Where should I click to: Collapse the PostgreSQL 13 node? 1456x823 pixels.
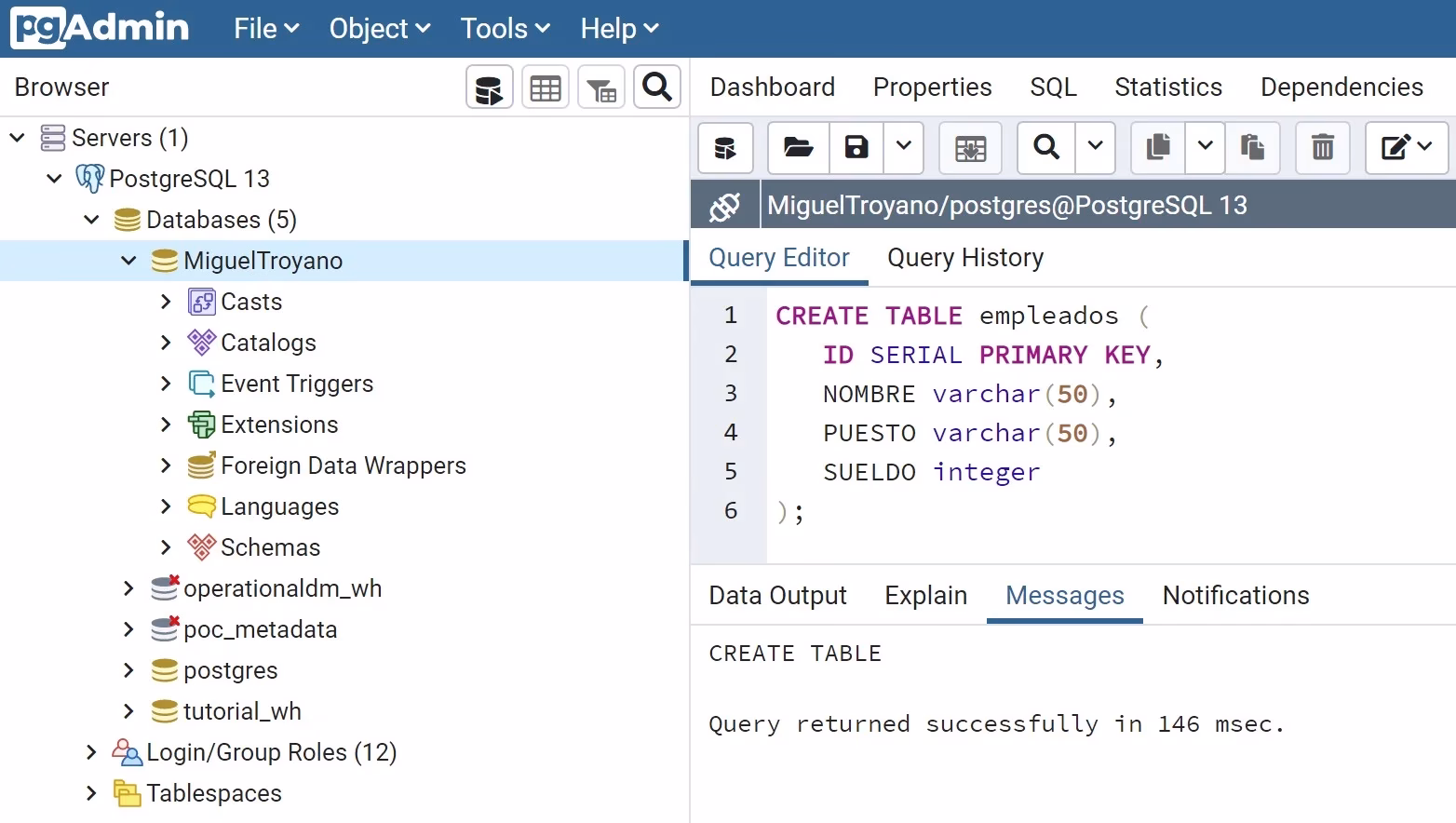click(54, 179)
